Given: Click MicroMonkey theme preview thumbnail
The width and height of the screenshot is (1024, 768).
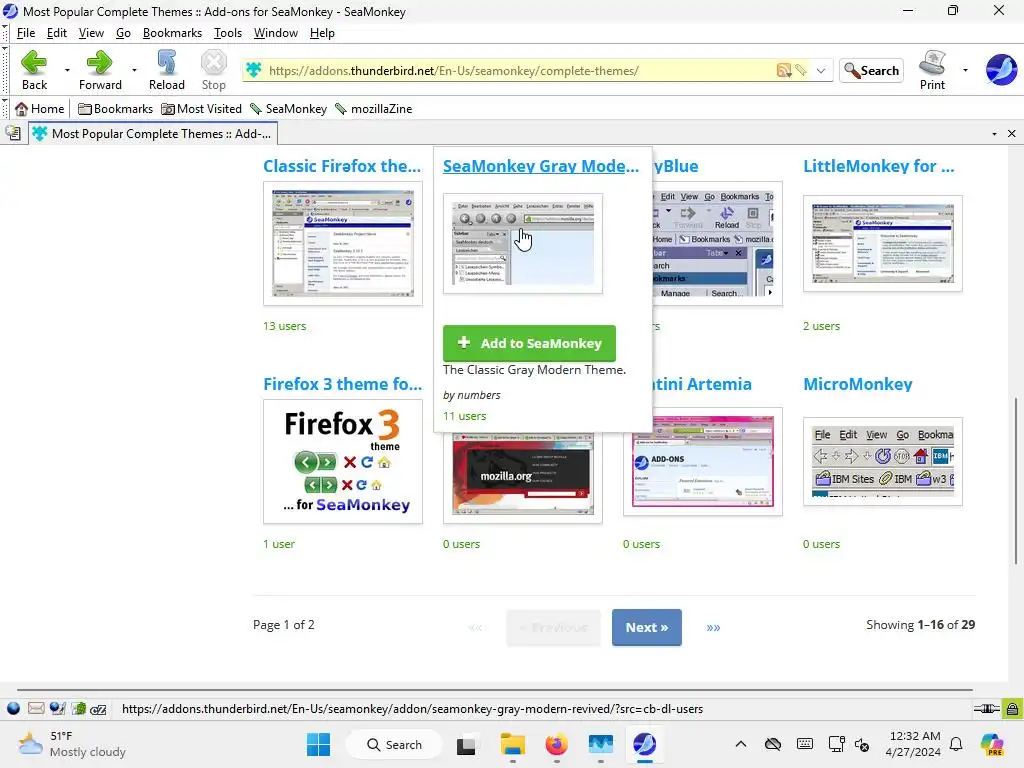Looking at the screenshot, I should [x=882, y=461].
